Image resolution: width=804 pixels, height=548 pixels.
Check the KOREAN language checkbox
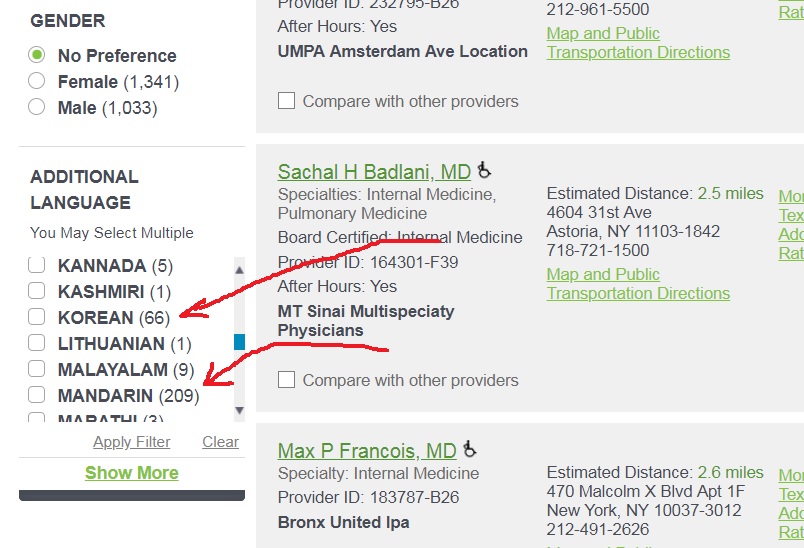point(36,316)
